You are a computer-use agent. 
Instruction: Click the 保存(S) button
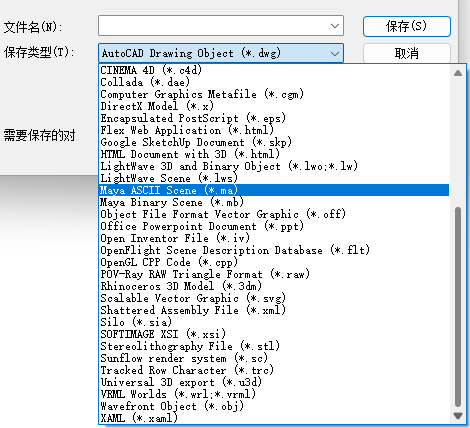coord(407,26)
